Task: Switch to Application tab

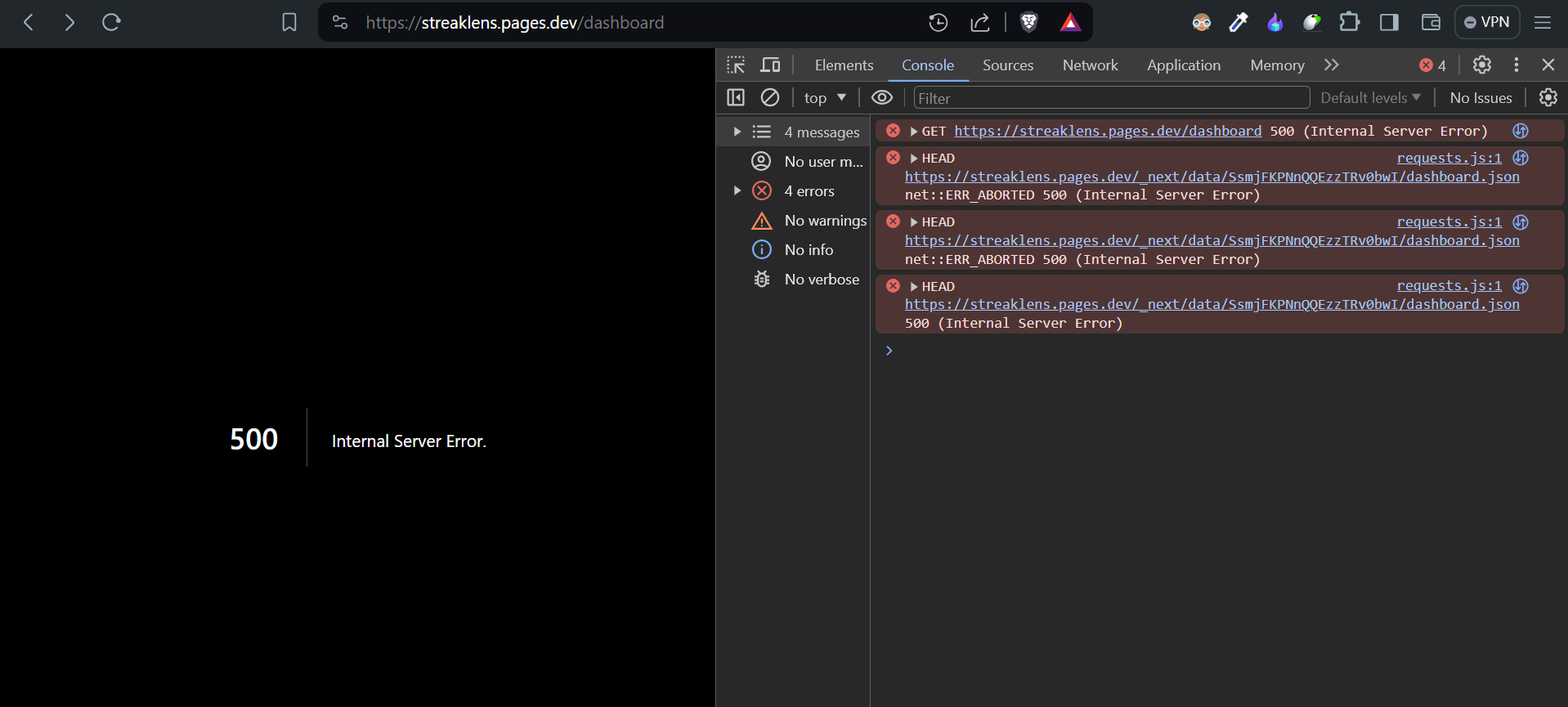Action: tap(1184, 65)
